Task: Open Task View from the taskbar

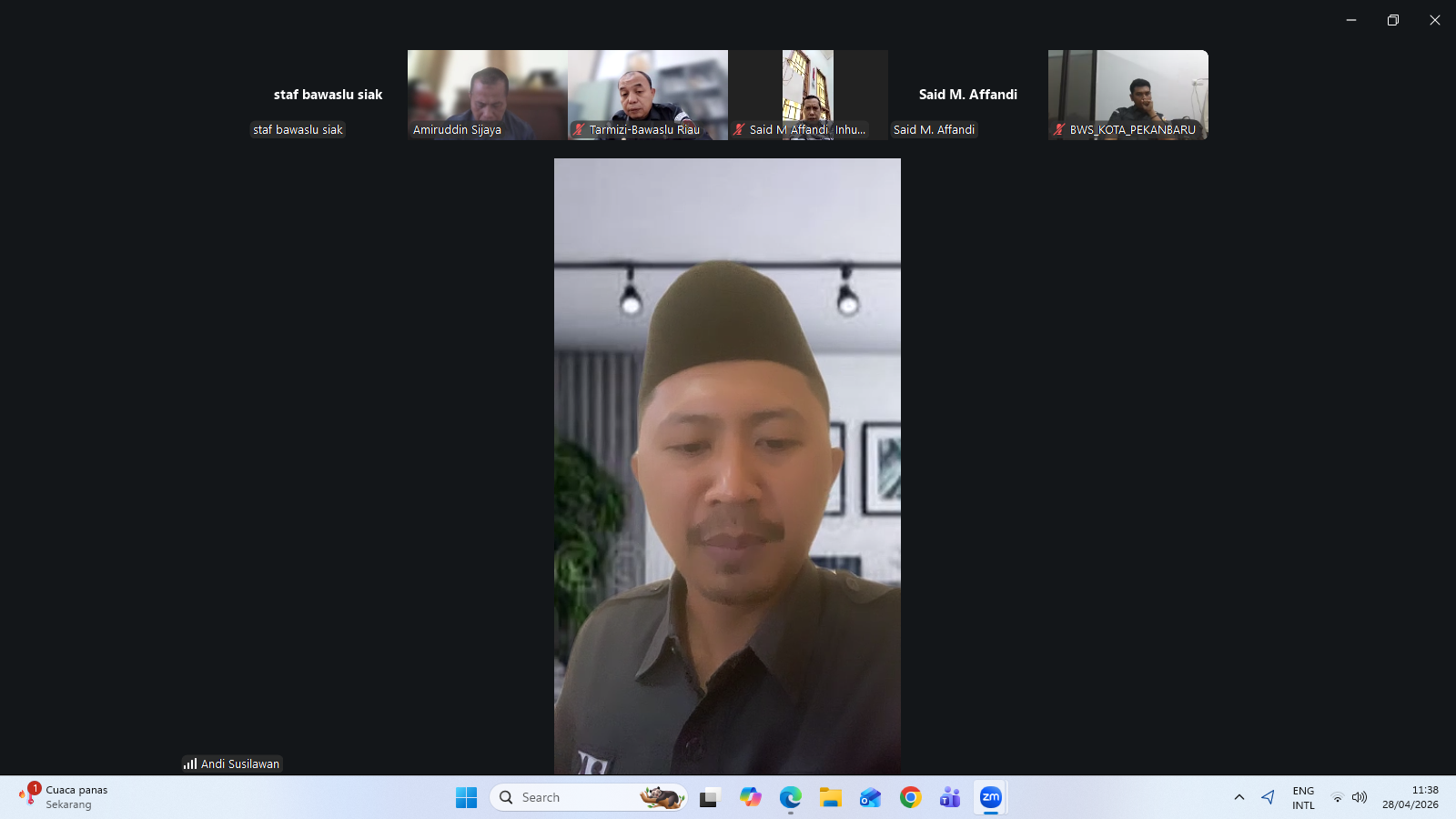Action: 710,798
